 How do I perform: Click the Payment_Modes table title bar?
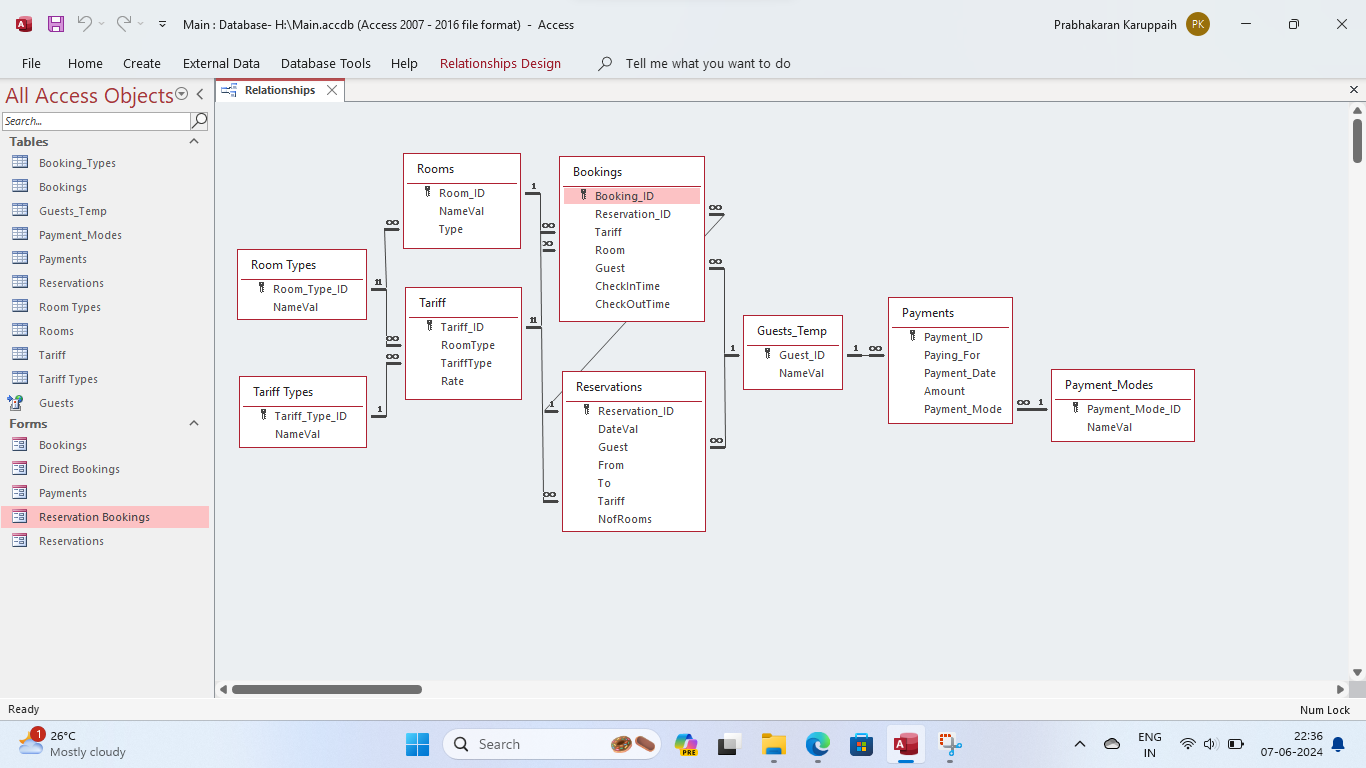point(1123,385)
